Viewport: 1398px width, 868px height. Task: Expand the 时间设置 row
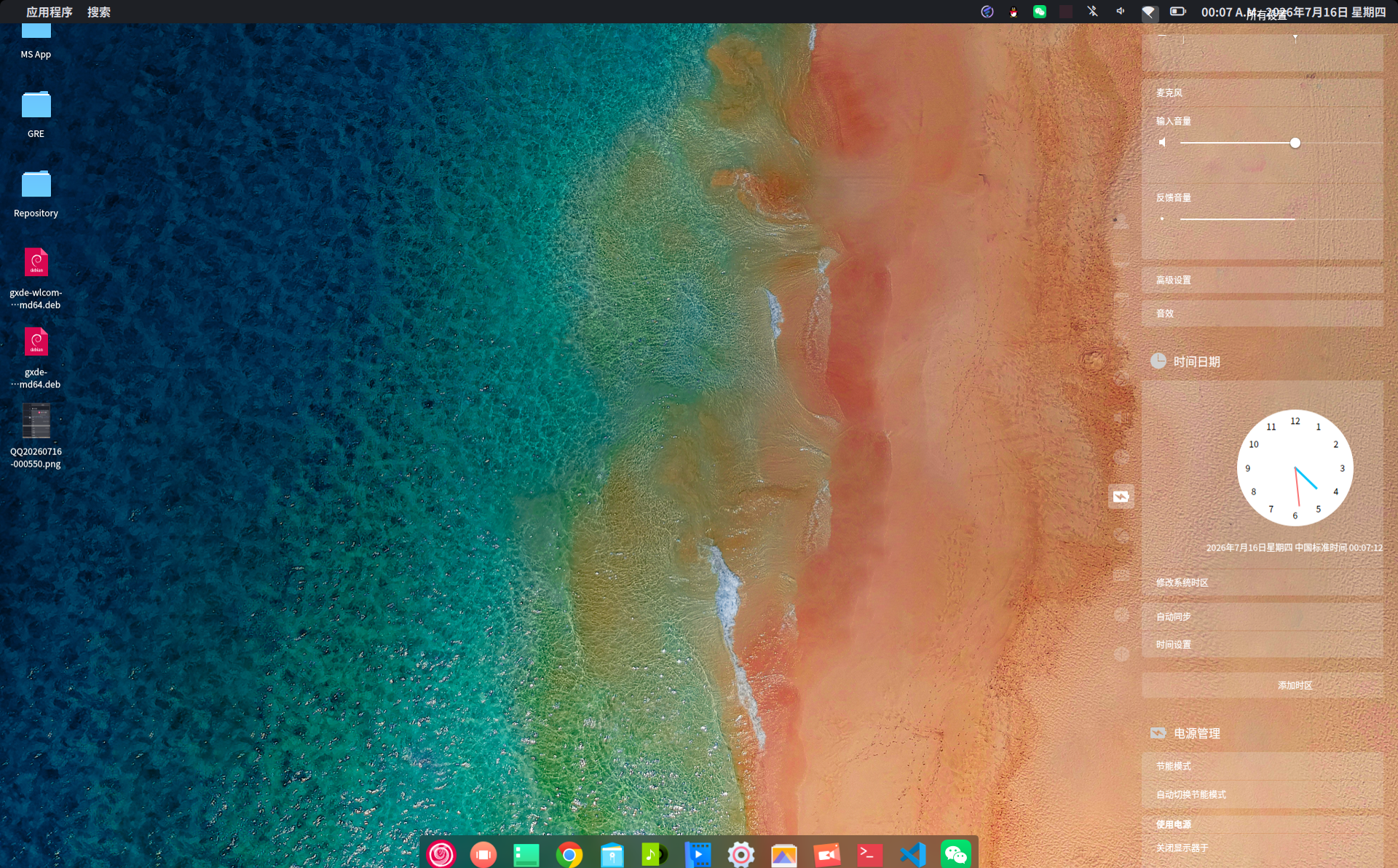coord(1262,644)
